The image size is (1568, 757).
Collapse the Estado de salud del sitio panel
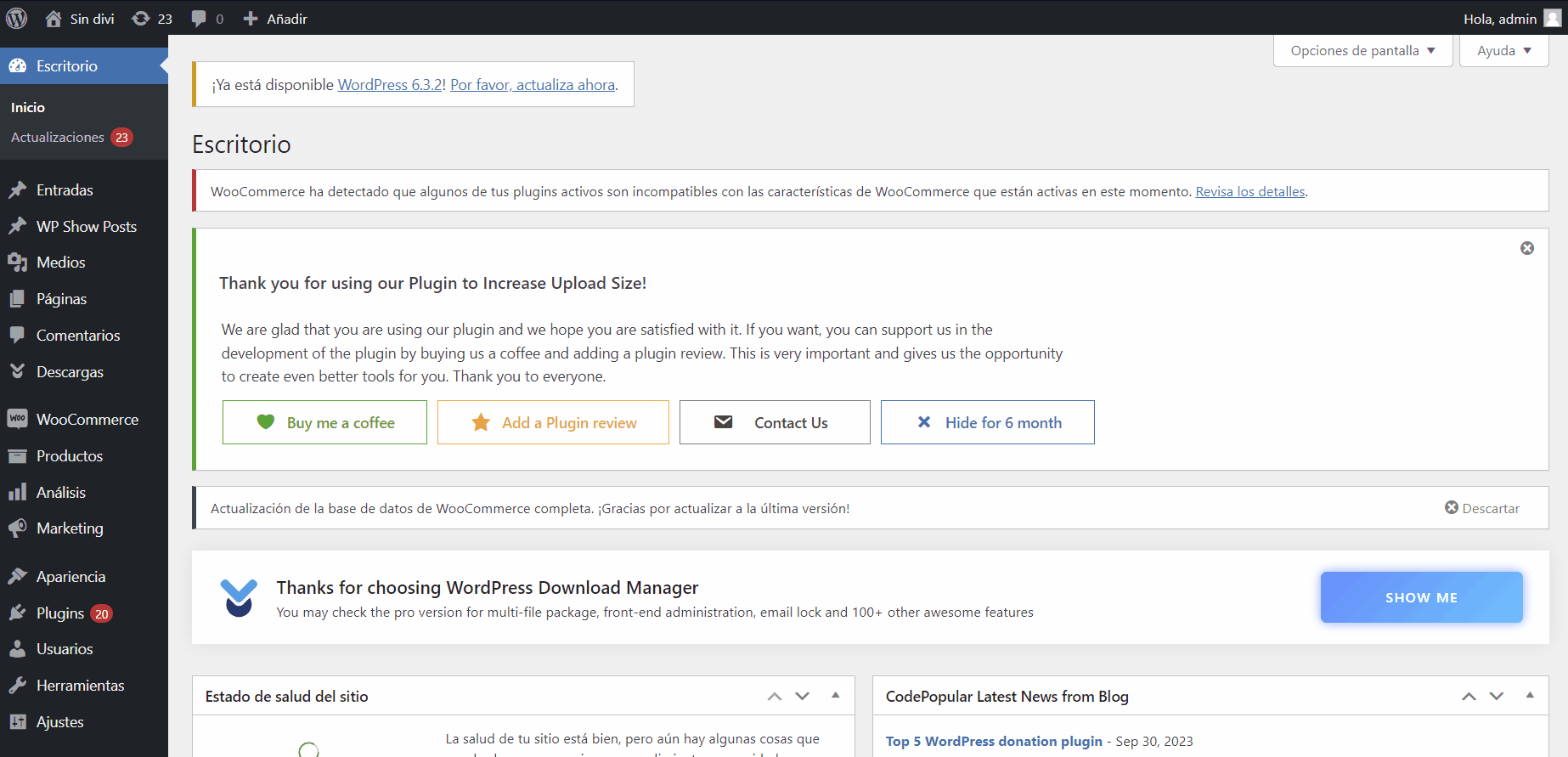836,696
